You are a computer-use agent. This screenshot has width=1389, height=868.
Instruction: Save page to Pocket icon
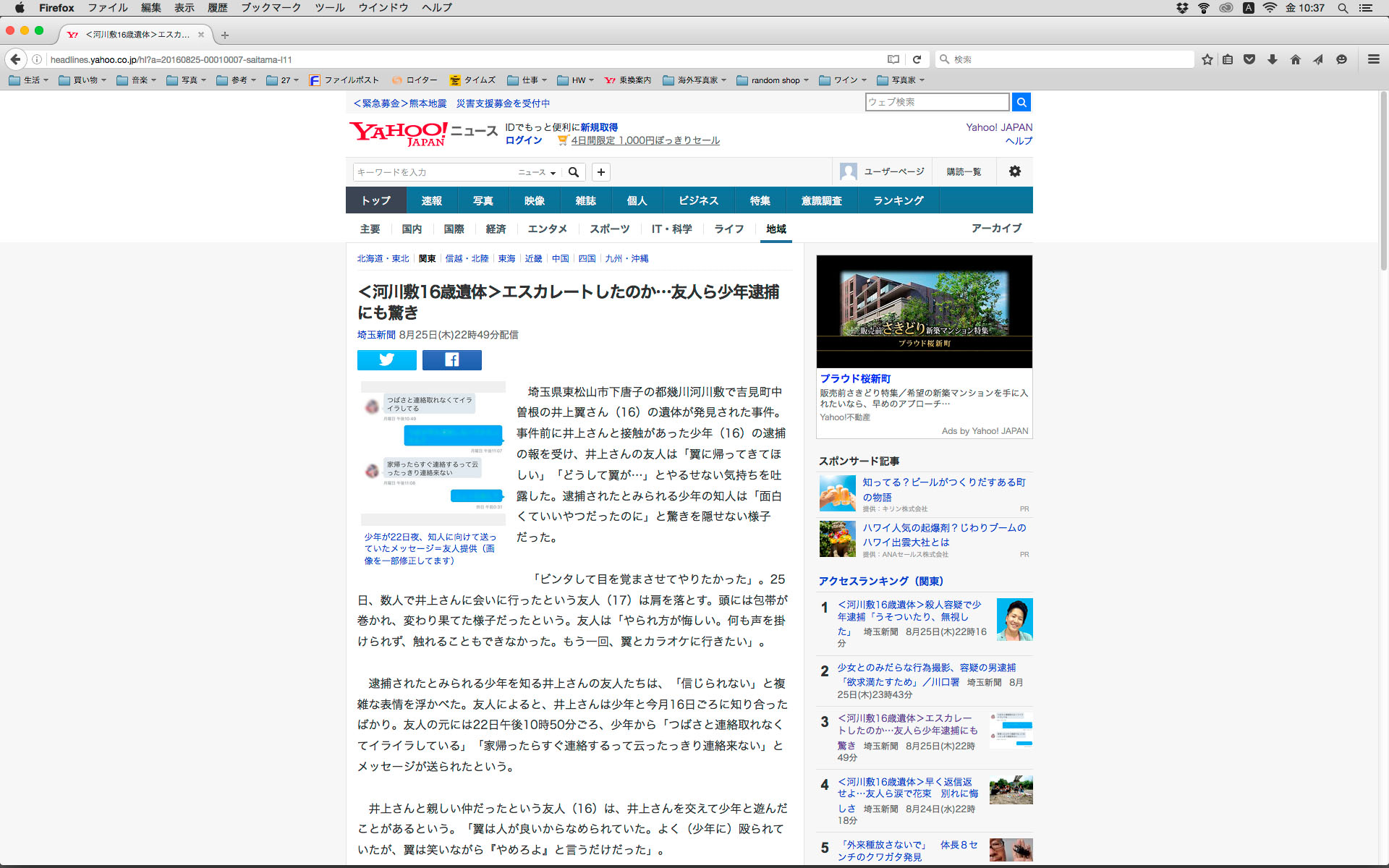click(x=1249, y=59)
